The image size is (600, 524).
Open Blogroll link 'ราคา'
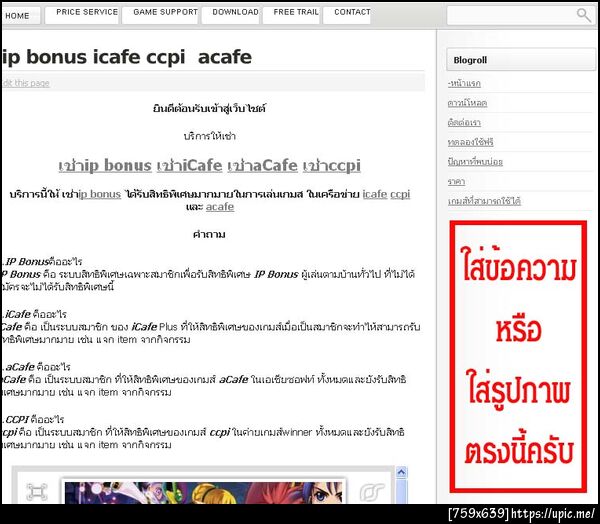(x=456, y=181)
